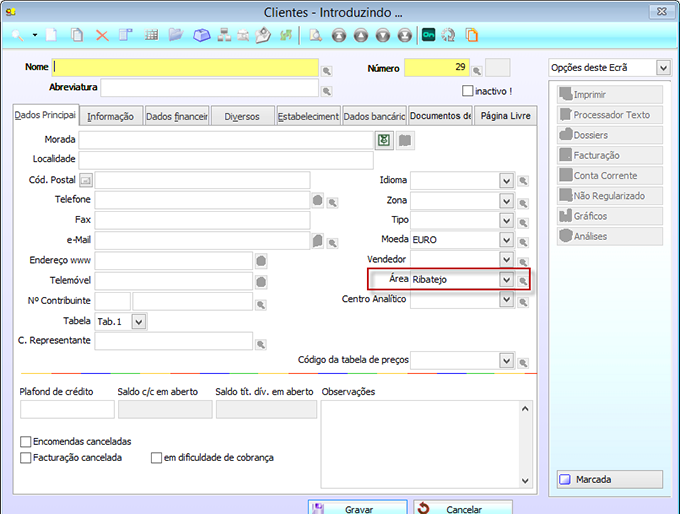Click green map icon beside Morada

pyautogui.click(x=384, y=140)
